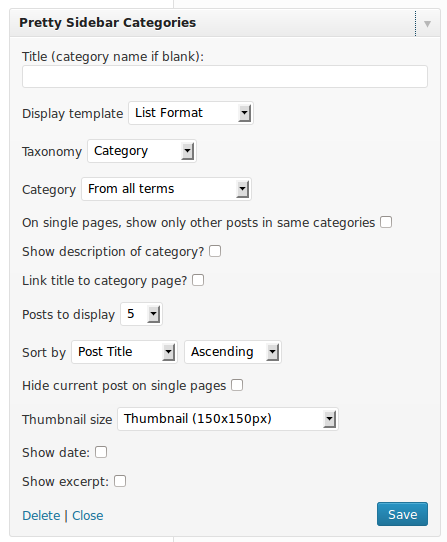Screen dimensions: 447x542
Task: Open the Thumbnail size dropdown
Action: point(228,419)
